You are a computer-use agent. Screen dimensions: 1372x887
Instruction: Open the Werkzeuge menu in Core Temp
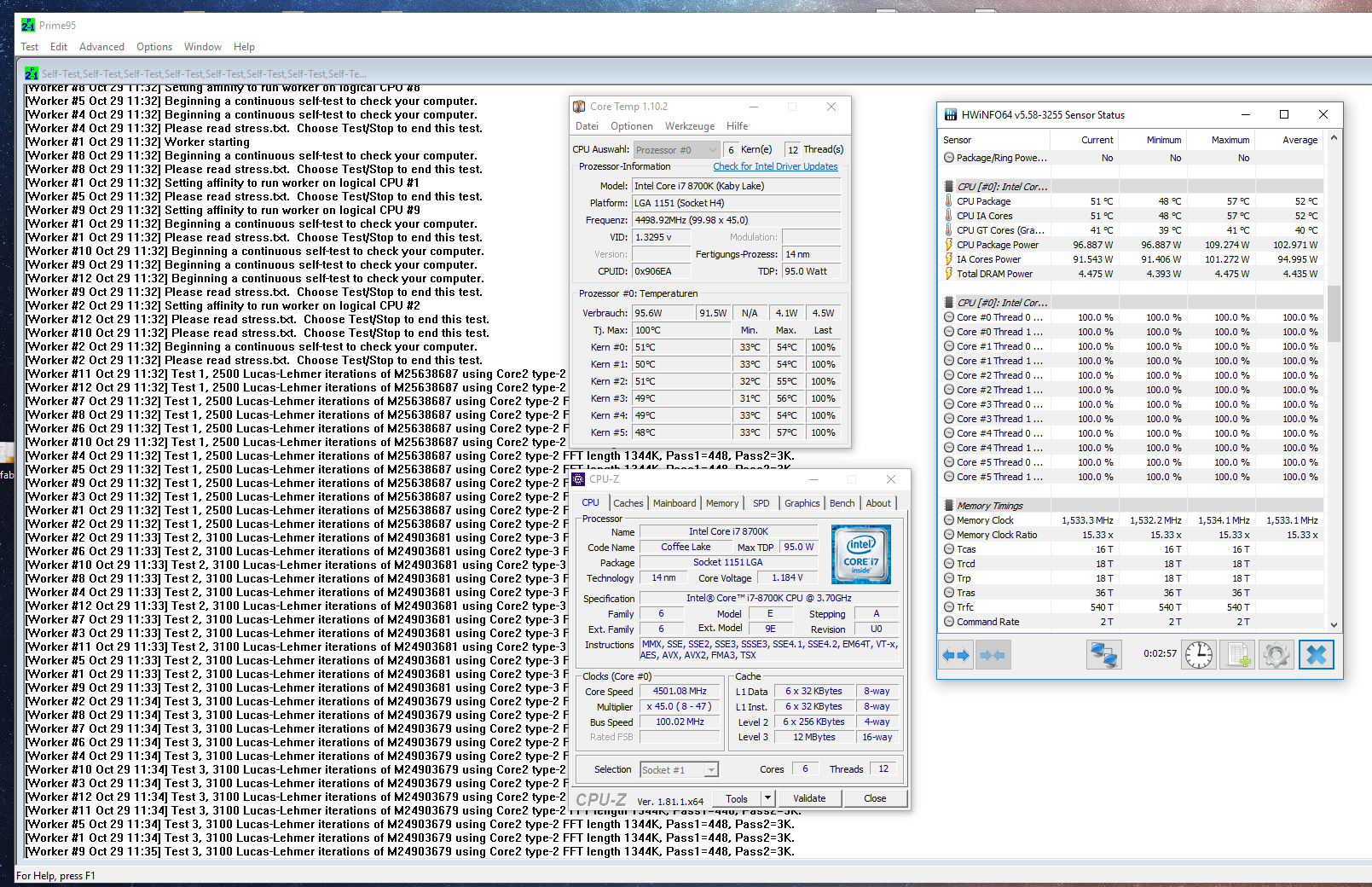(690, 126)
